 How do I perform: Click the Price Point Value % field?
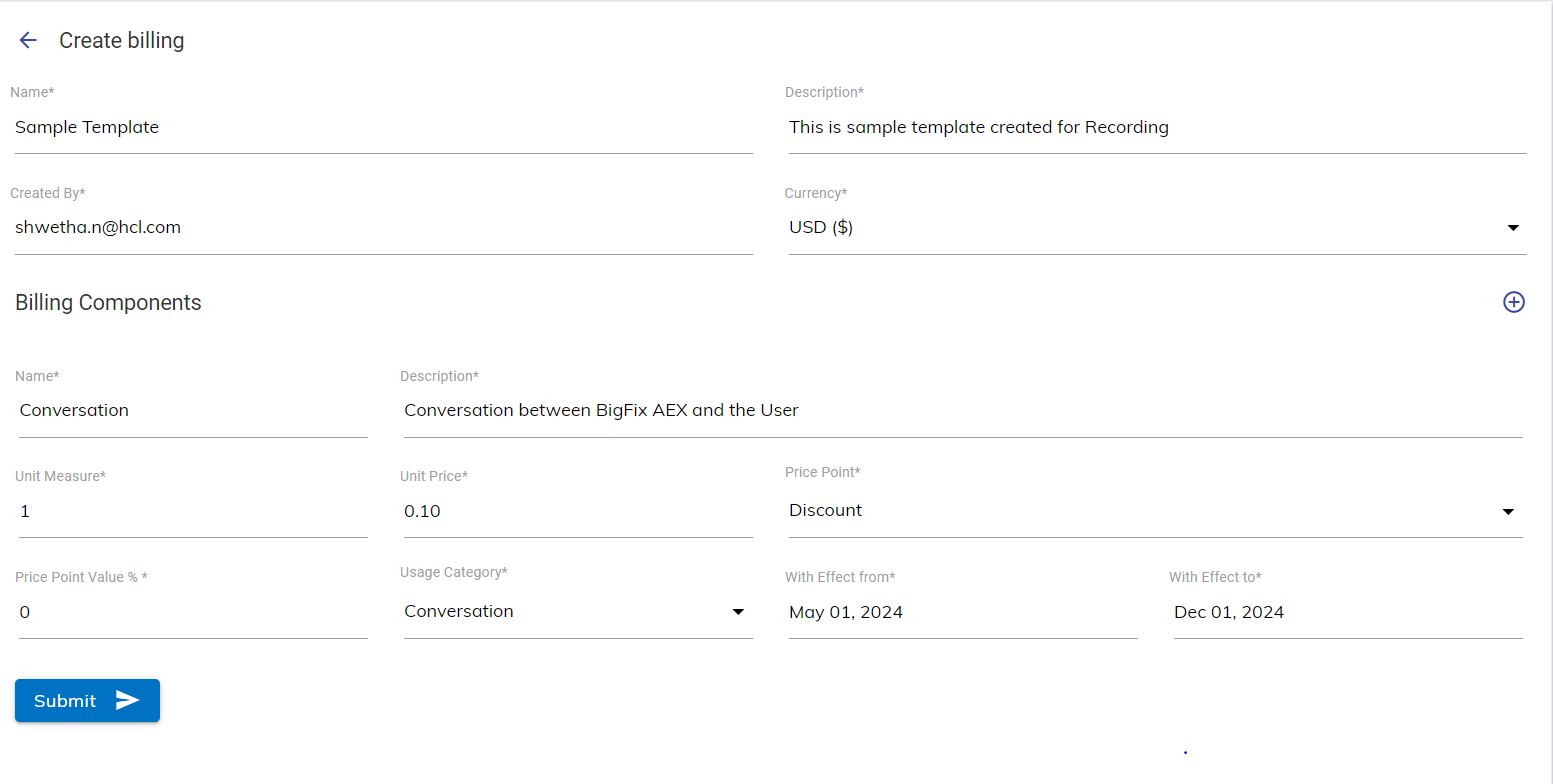pyautogui.click(x=193, y=612)
